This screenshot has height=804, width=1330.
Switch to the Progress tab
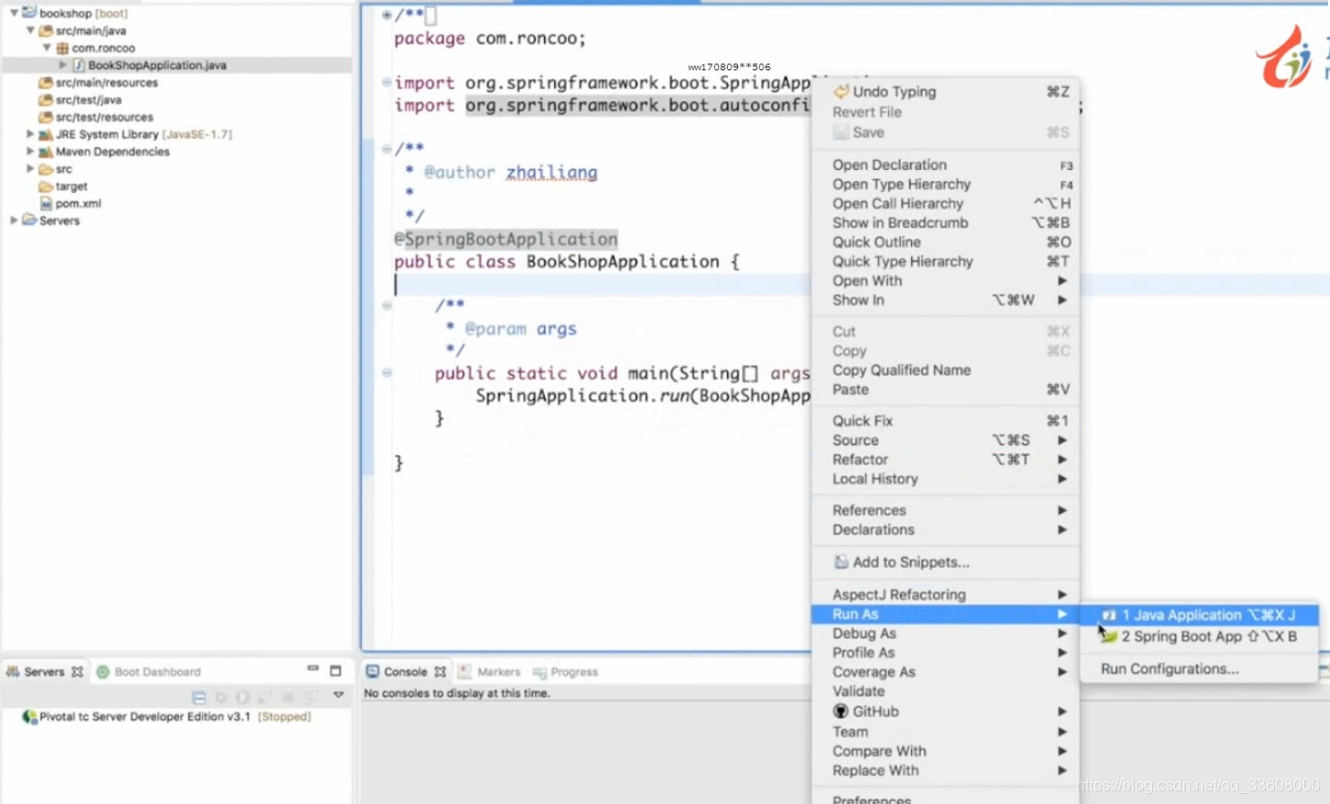coord(565,672)
